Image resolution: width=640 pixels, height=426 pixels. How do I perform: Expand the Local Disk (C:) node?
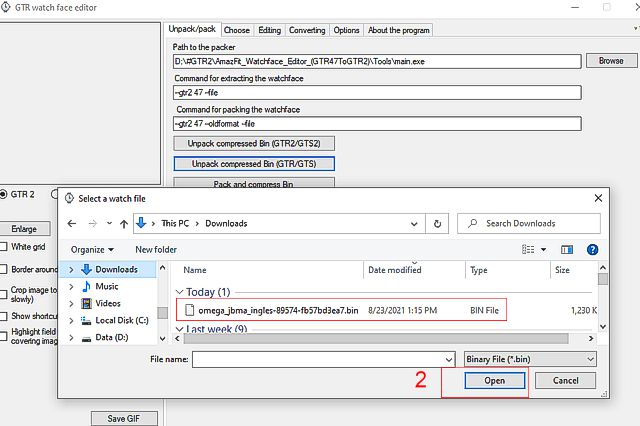tap(71, 321)
